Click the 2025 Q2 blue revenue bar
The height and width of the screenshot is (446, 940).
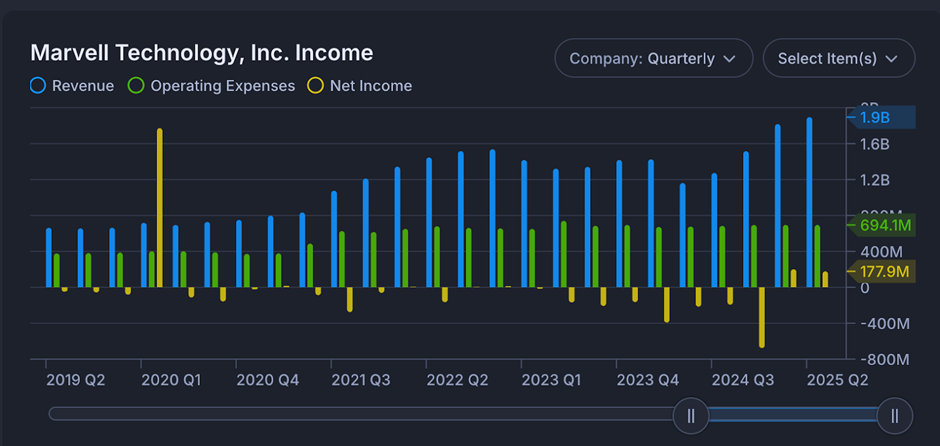click(x=809, y=203)
